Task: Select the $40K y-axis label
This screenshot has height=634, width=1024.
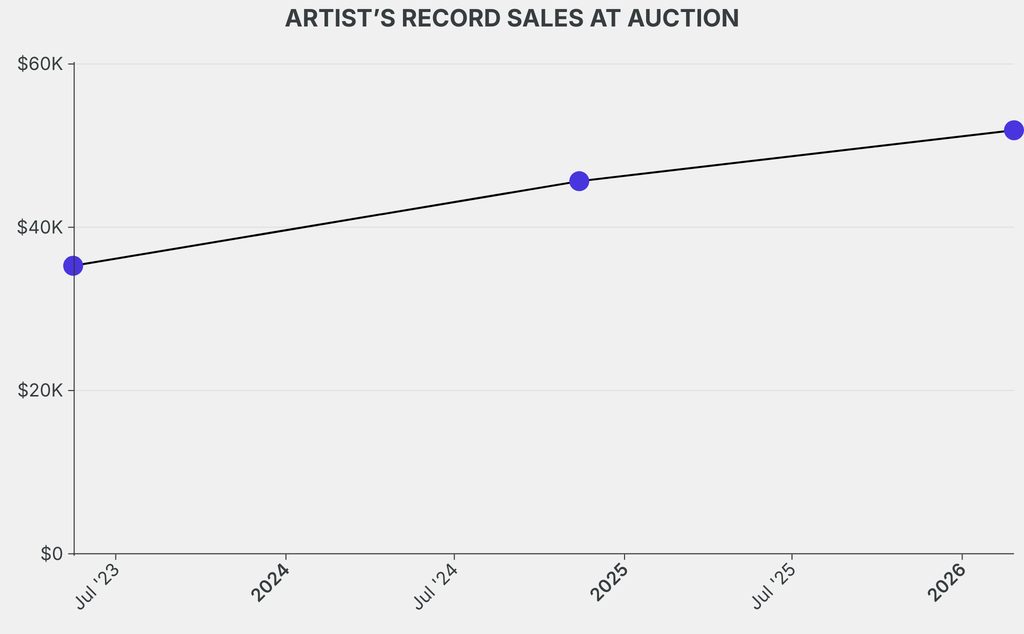Action: (41, 227)
